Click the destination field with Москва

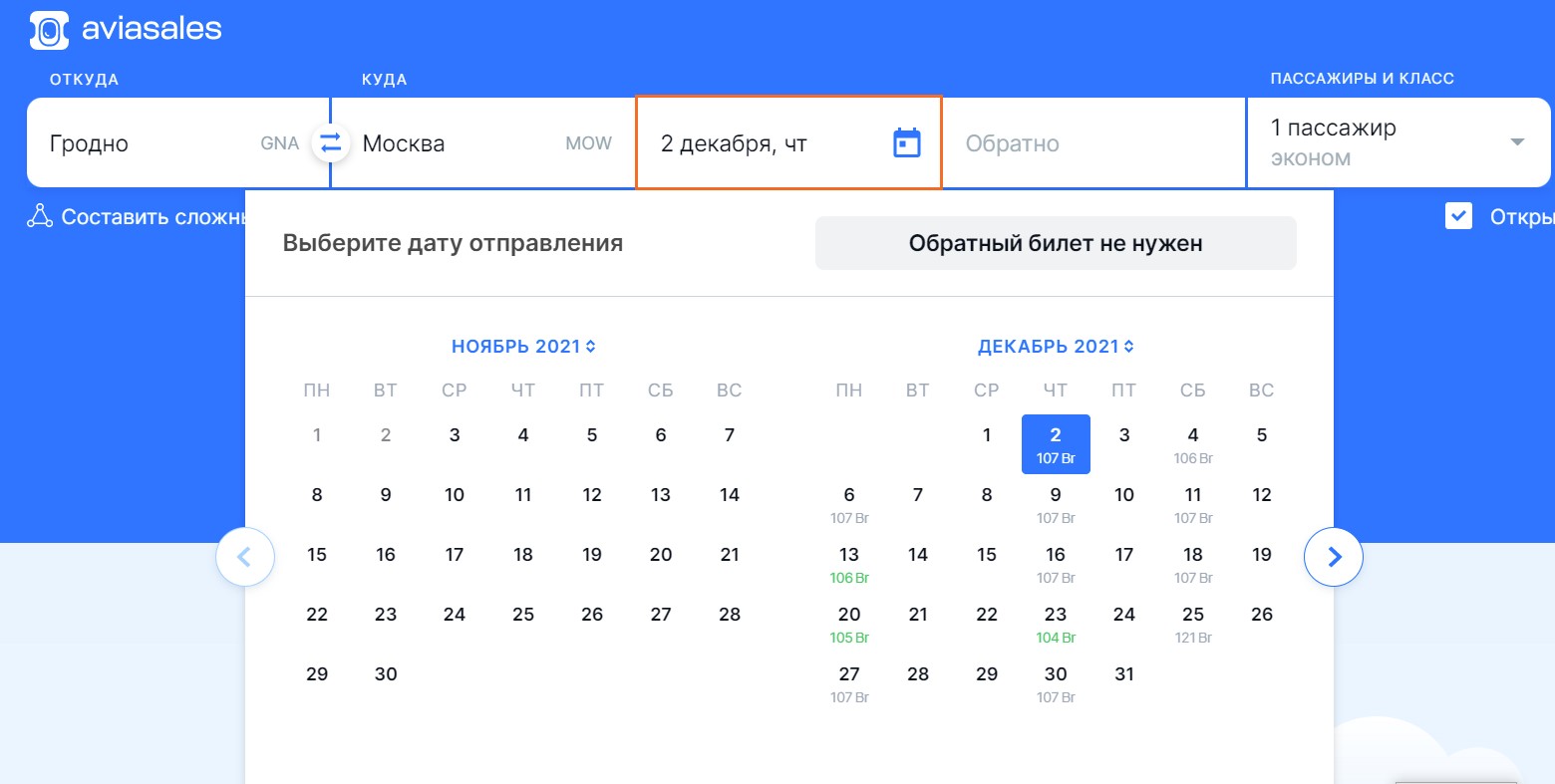point(483,142)
